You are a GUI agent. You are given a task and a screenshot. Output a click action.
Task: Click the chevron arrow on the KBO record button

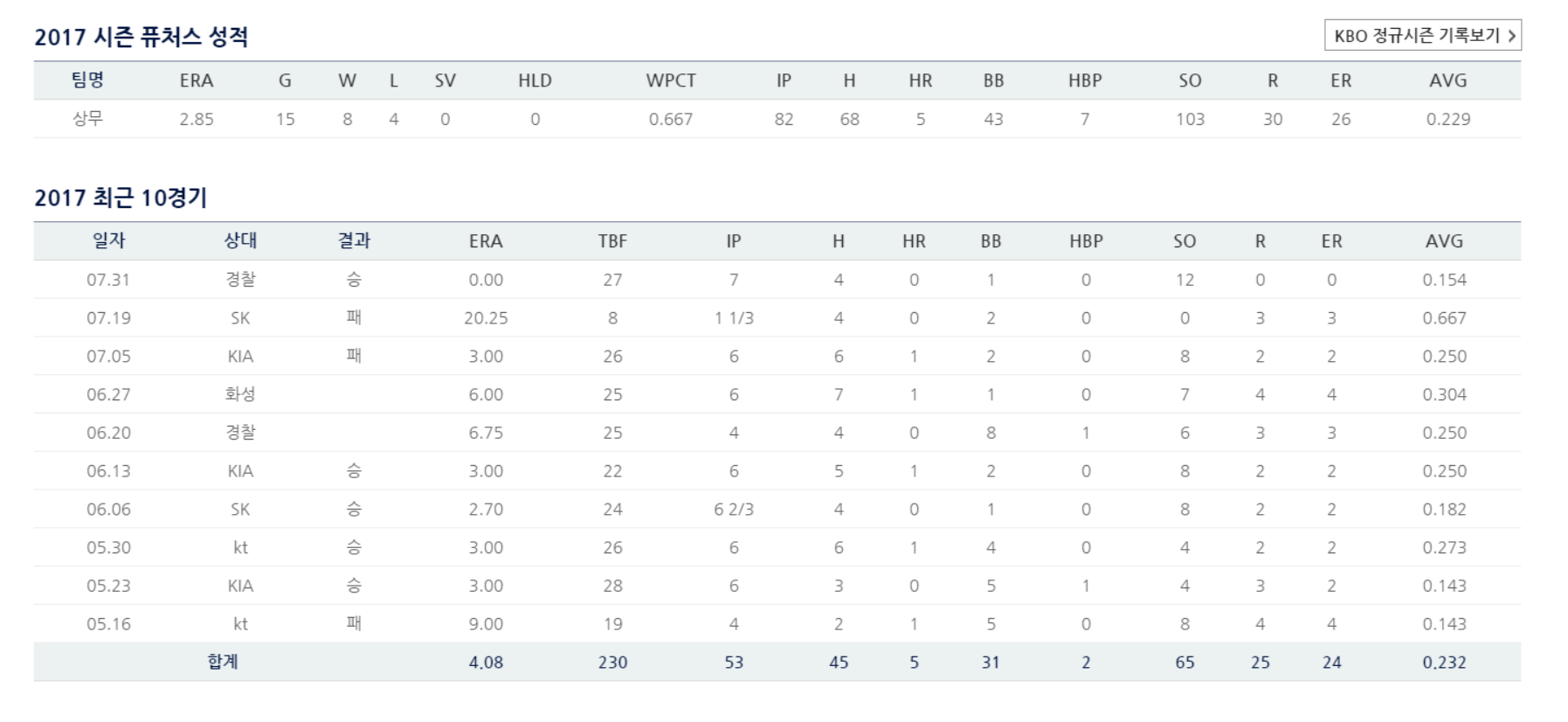click(x=1511, y=36)
